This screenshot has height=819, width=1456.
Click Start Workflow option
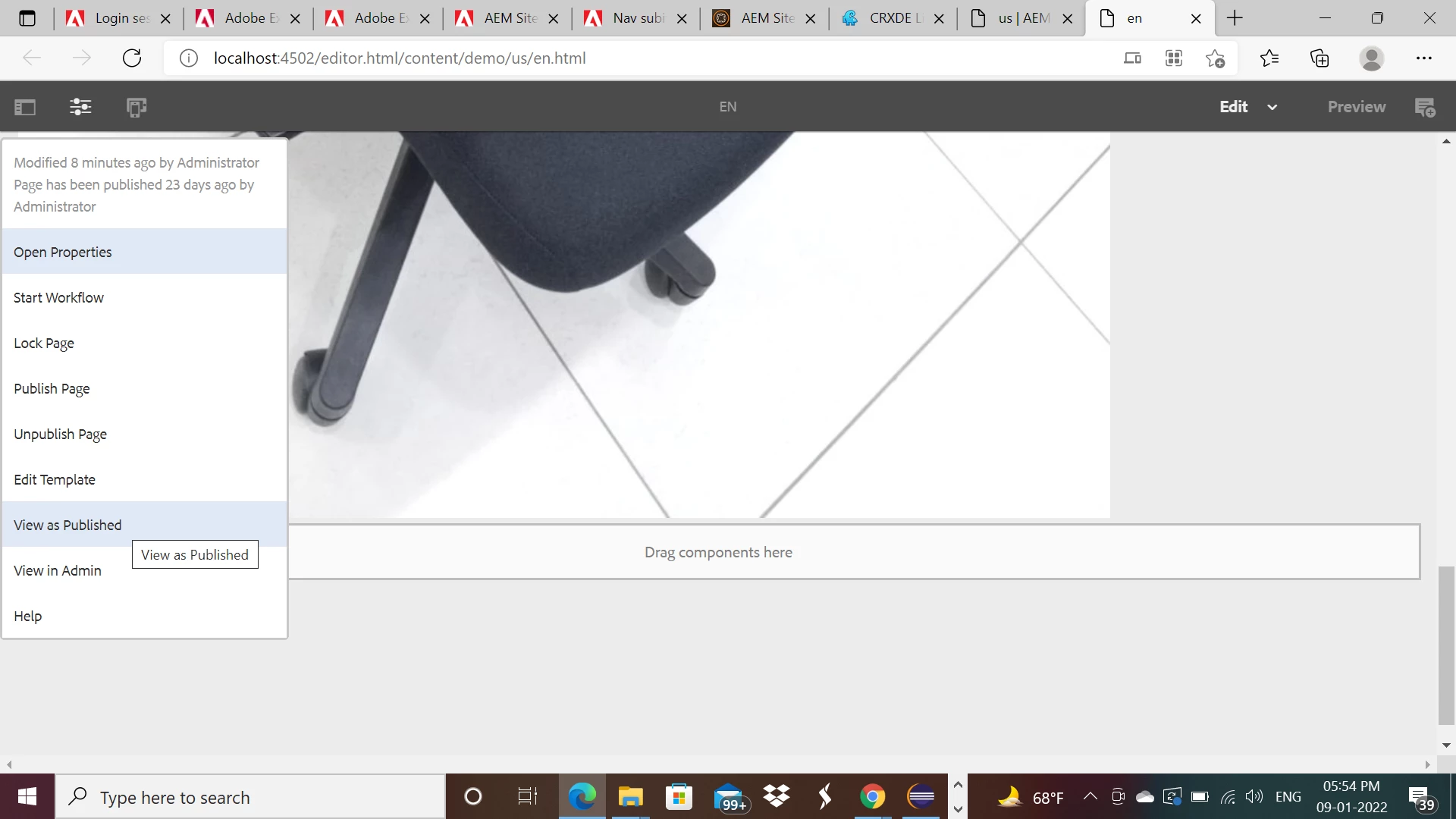click(x=58, y=297)
